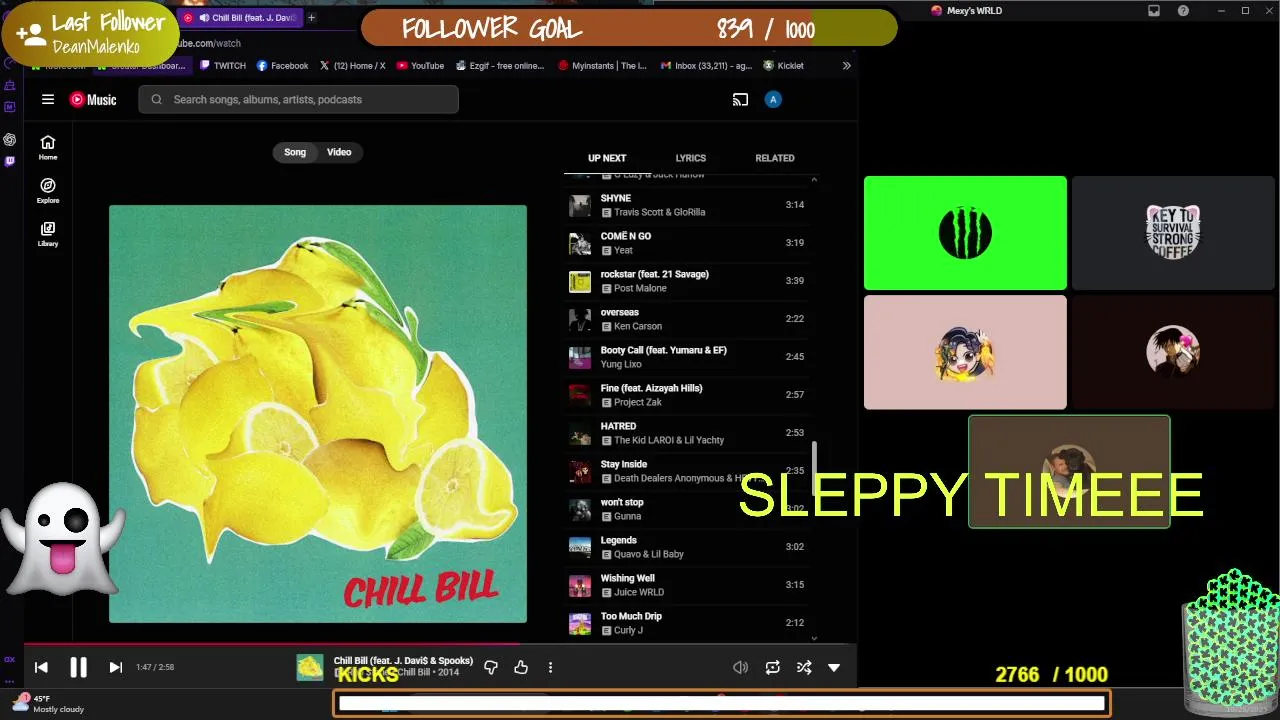Viewport: 1280px width, 720px height.
Task: Click the Wishing Well album thumbnail
Action: [x=580, y=585]
